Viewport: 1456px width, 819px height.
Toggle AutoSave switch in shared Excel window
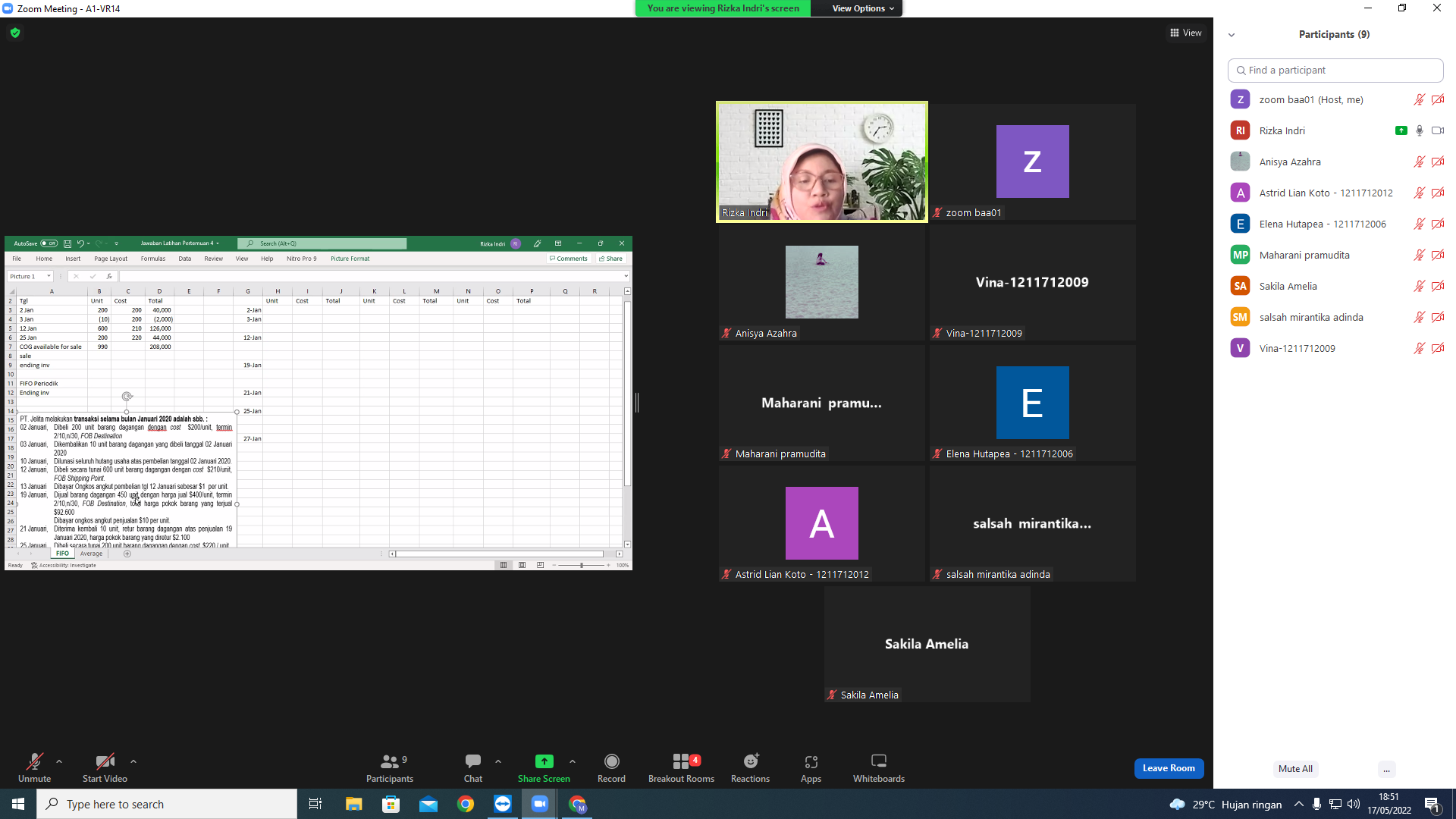[49, 243]
